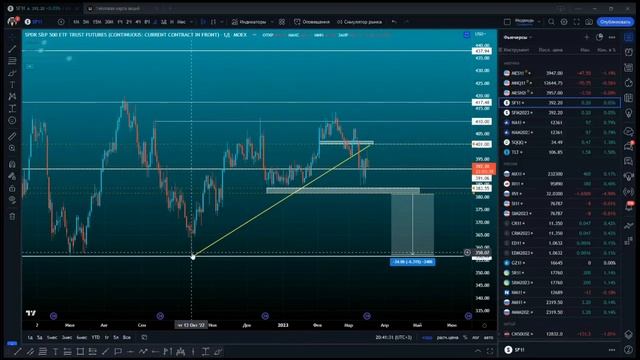Image resolution: width=640 pixels, height=360 pixels.
Task: Select the TLT row in the watchlist
Action: click(x=560, y=152)
